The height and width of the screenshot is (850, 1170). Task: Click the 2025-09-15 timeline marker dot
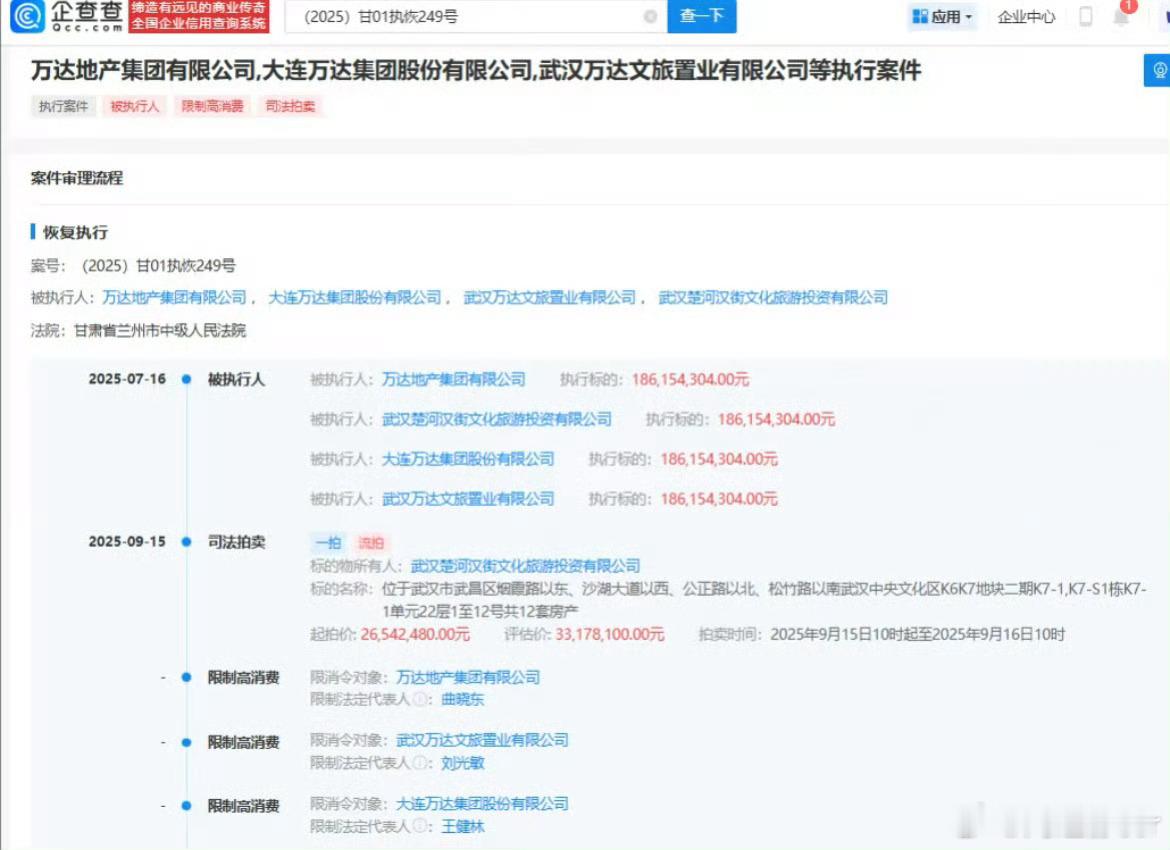[187, 542]
